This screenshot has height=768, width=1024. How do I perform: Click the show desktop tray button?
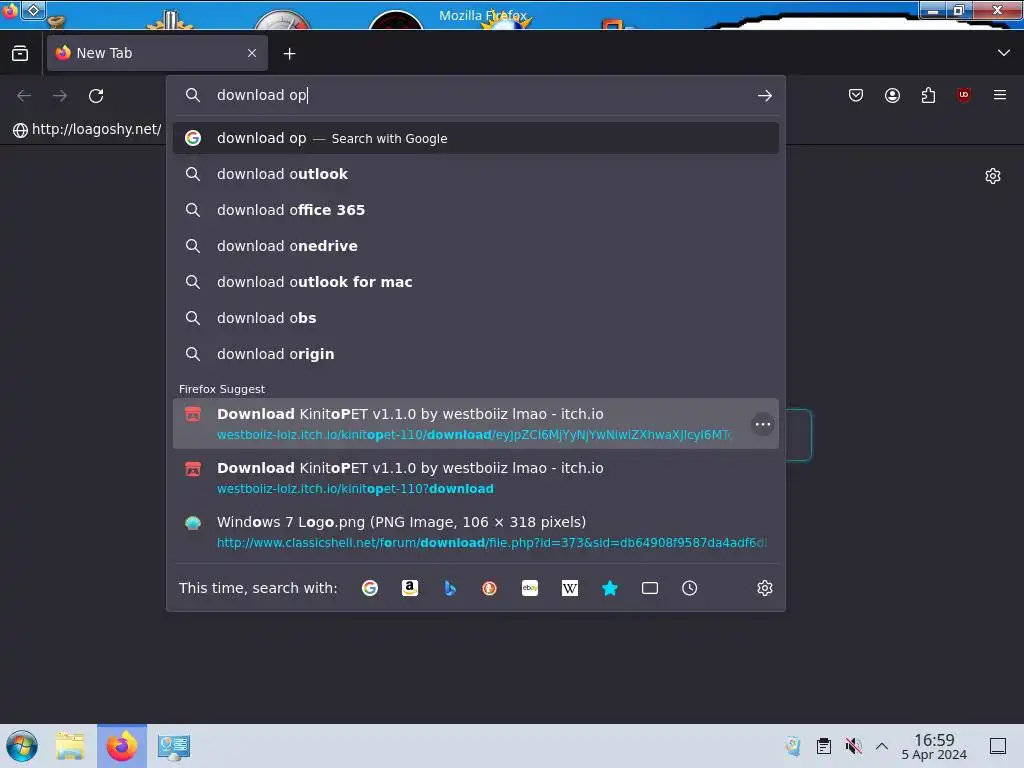(998, 746)
